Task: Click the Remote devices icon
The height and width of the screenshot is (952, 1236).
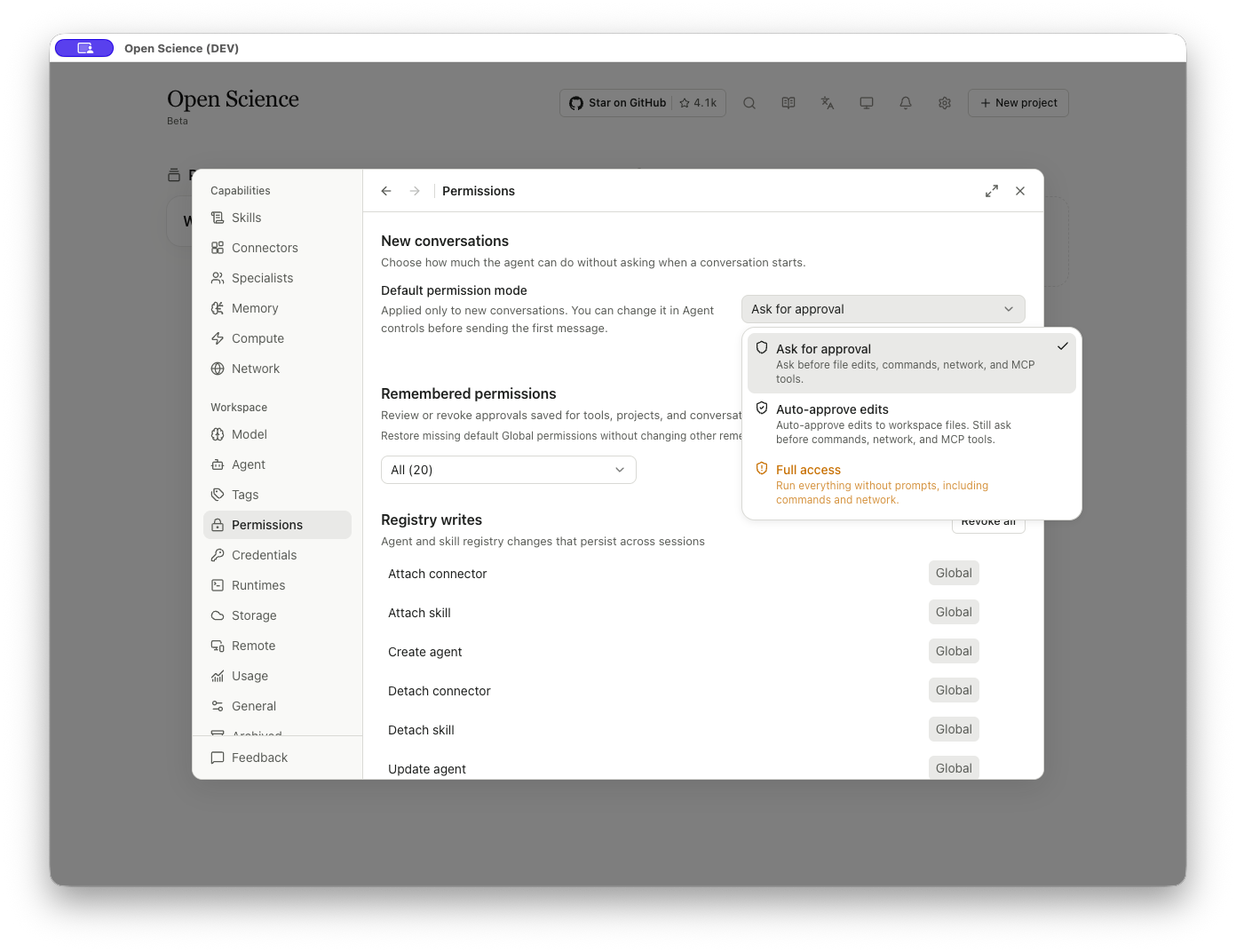Action: click(x=218, y=646)
